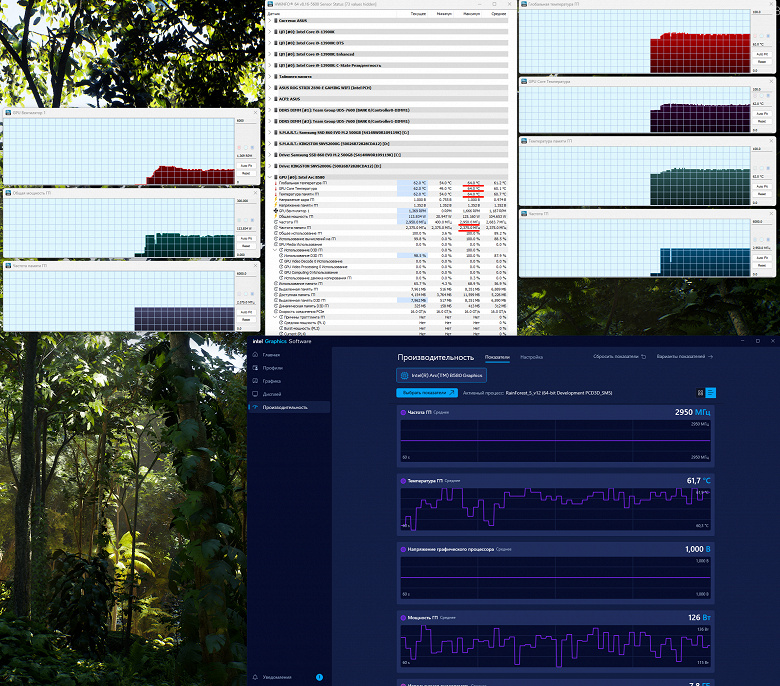Click Auto Fit in Общая мощность ГП graph

(246, 239)
